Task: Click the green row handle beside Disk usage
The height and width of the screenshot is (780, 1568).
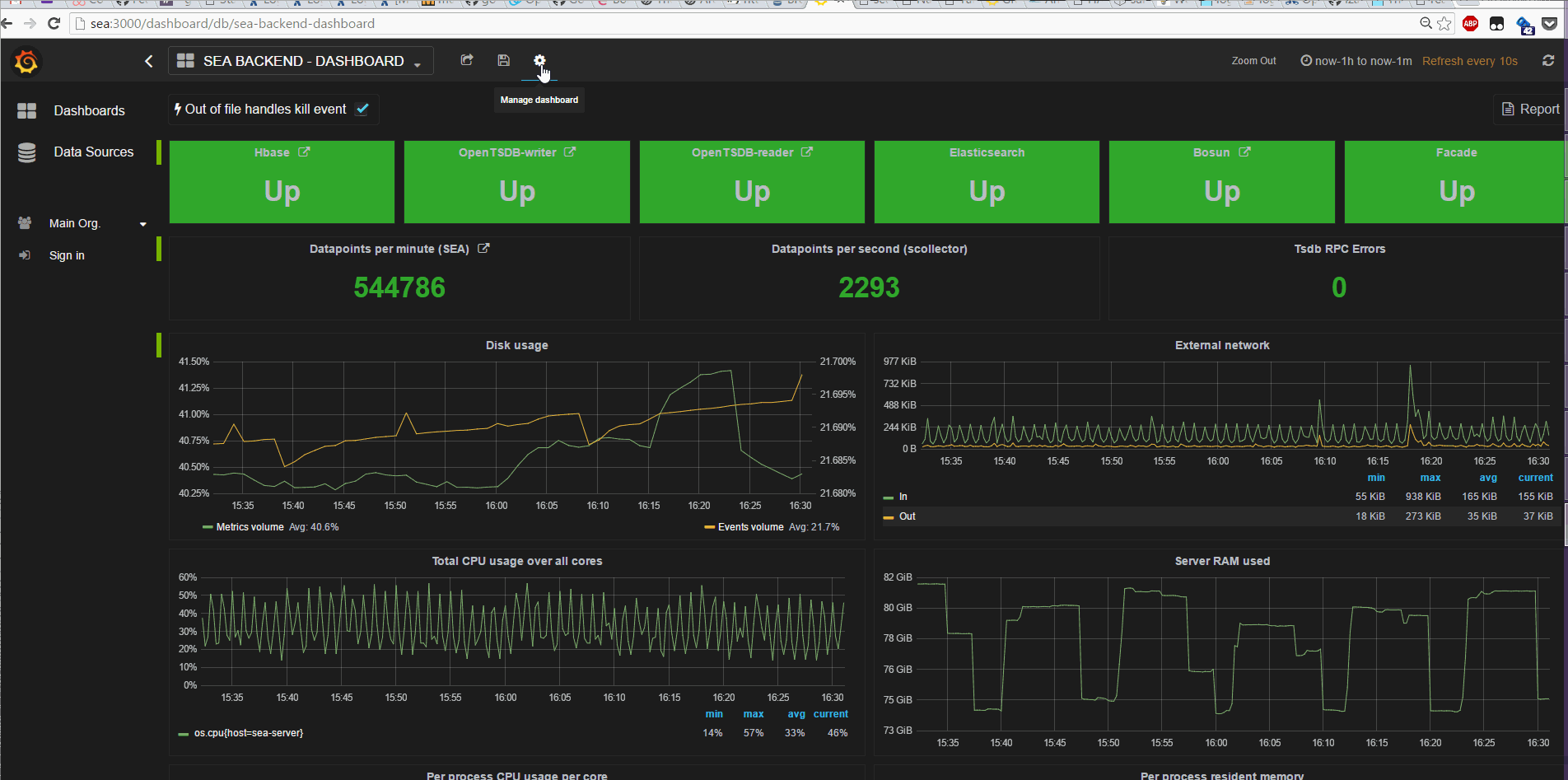Action: click(x=159, y=345)
